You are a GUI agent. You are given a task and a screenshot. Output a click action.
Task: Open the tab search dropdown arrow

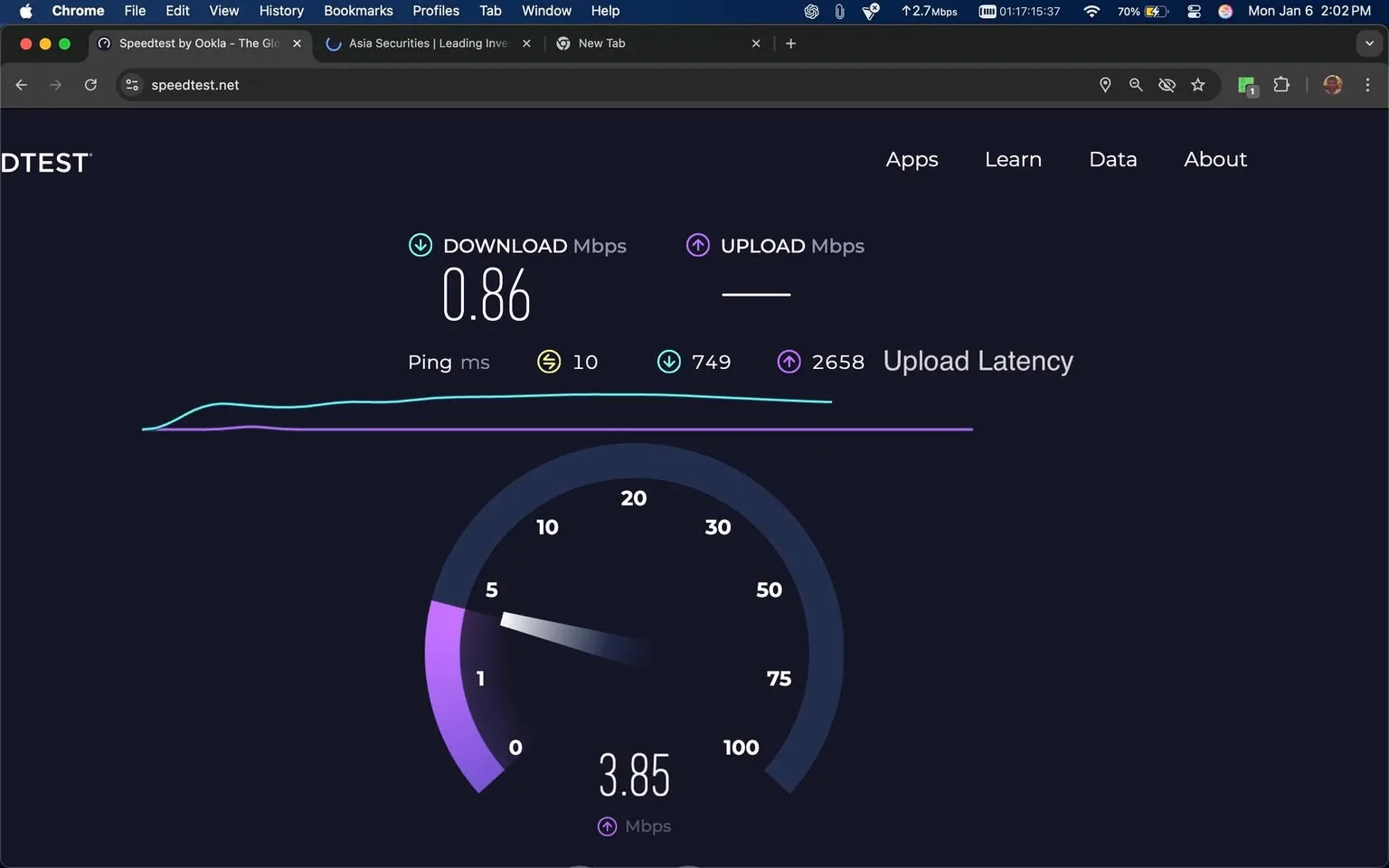pos(1367,42)
